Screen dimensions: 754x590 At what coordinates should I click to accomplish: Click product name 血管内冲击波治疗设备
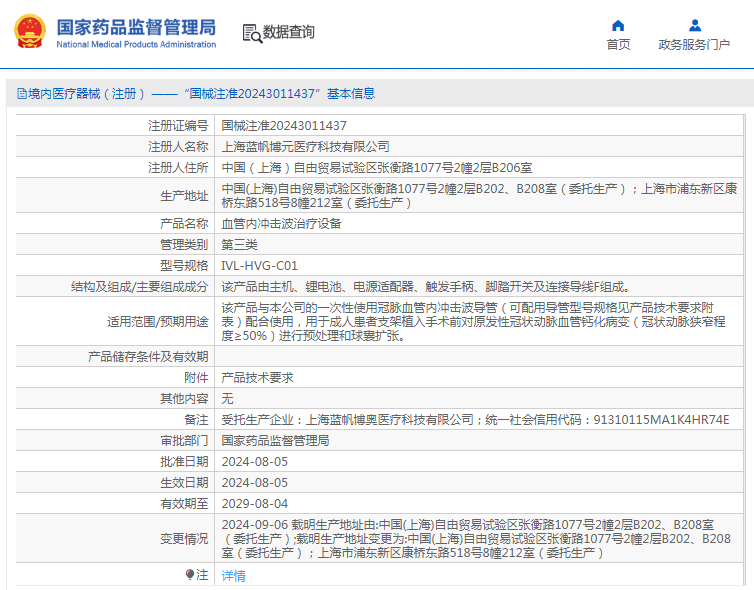coord(281,223)
